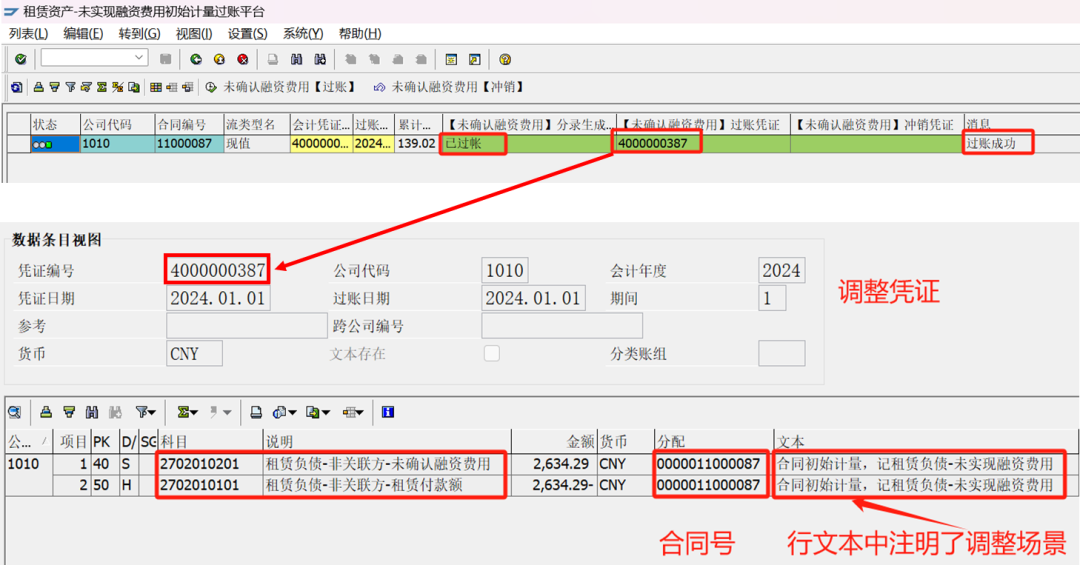Click the empty 参考 field
The width and height of the screenshot is (1080, 565).
(x=247, y=326)
